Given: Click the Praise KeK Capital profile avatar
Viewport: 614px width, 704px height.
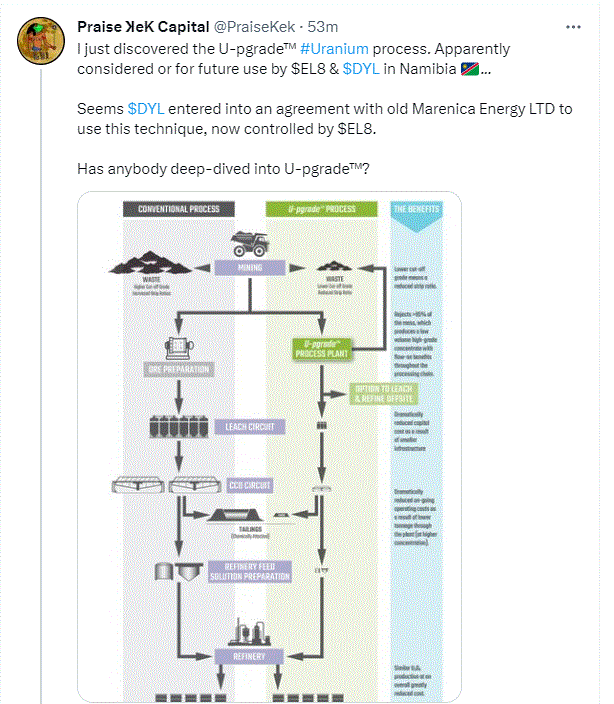Looking at the screenshot, I should 41,41.
